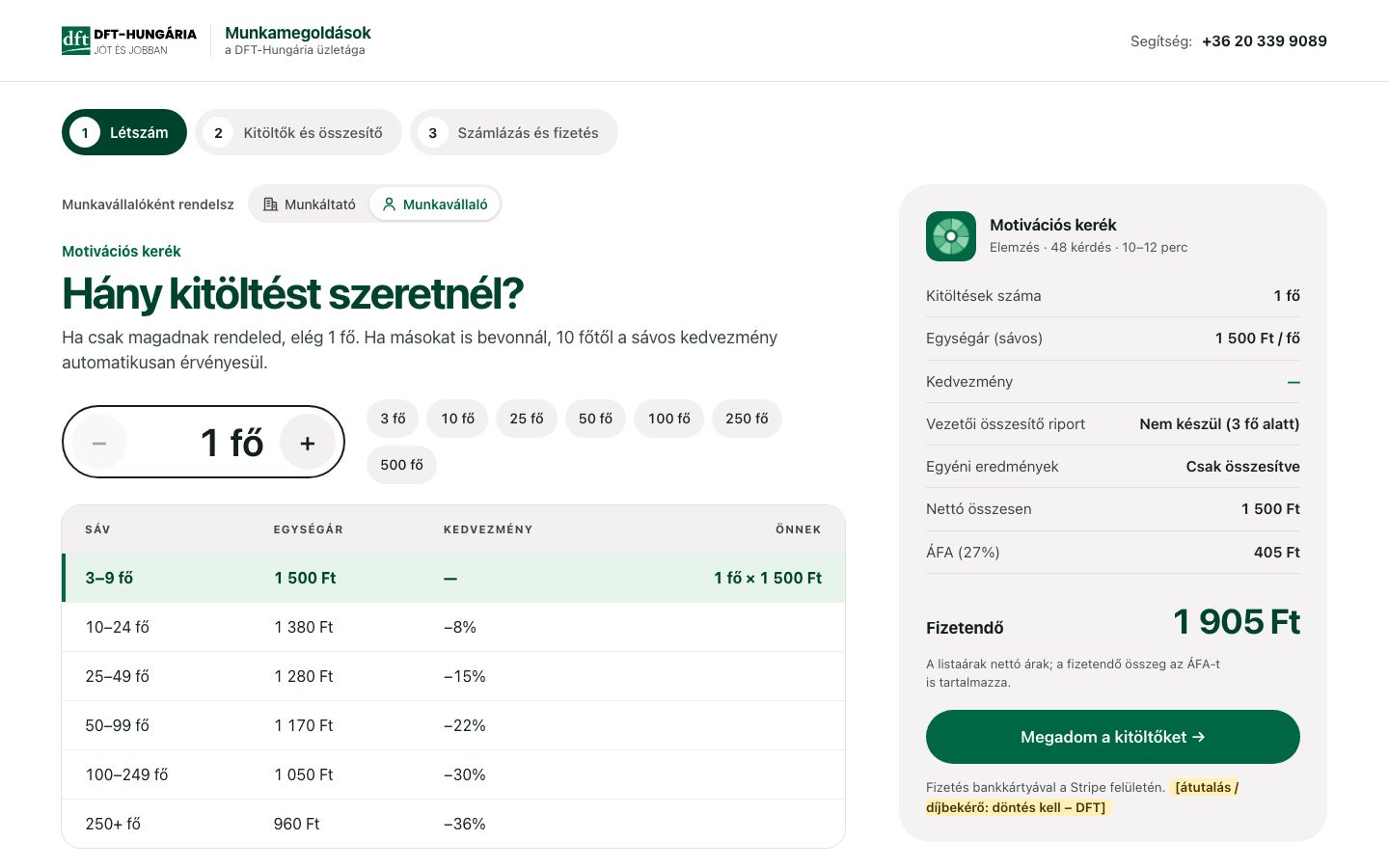The width and height of the screenshot is (1389, 868).
Task: Decrease headcount with the minus button
Action: coord(99,443)
